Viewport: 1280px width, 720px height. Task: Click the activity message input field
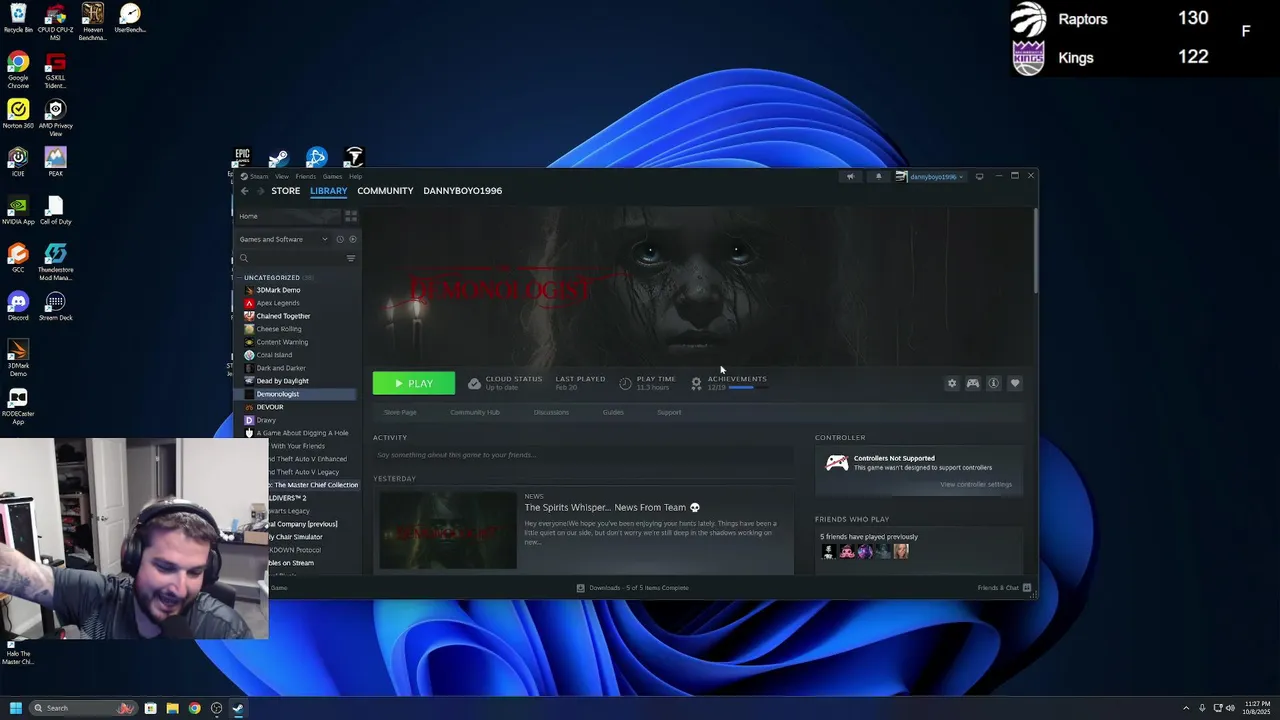tap(583, 455)
